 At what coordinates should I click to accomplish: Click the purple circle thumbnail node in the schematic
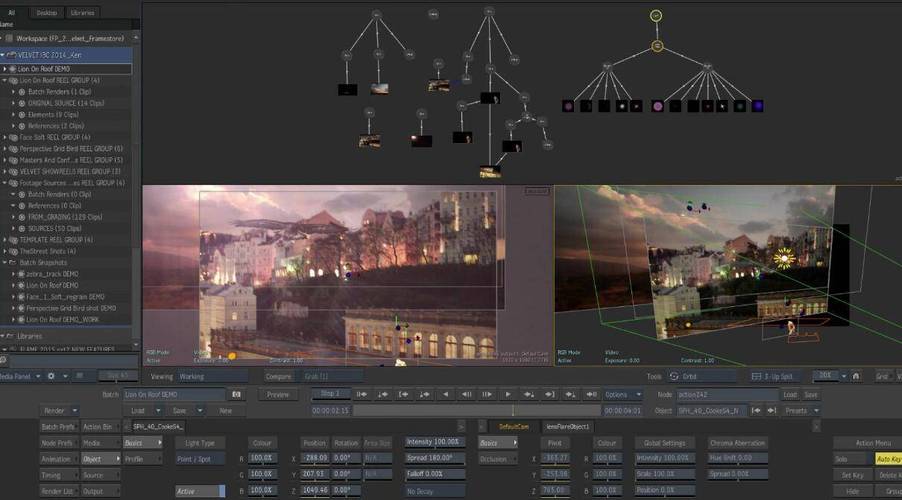pos(658,106)
